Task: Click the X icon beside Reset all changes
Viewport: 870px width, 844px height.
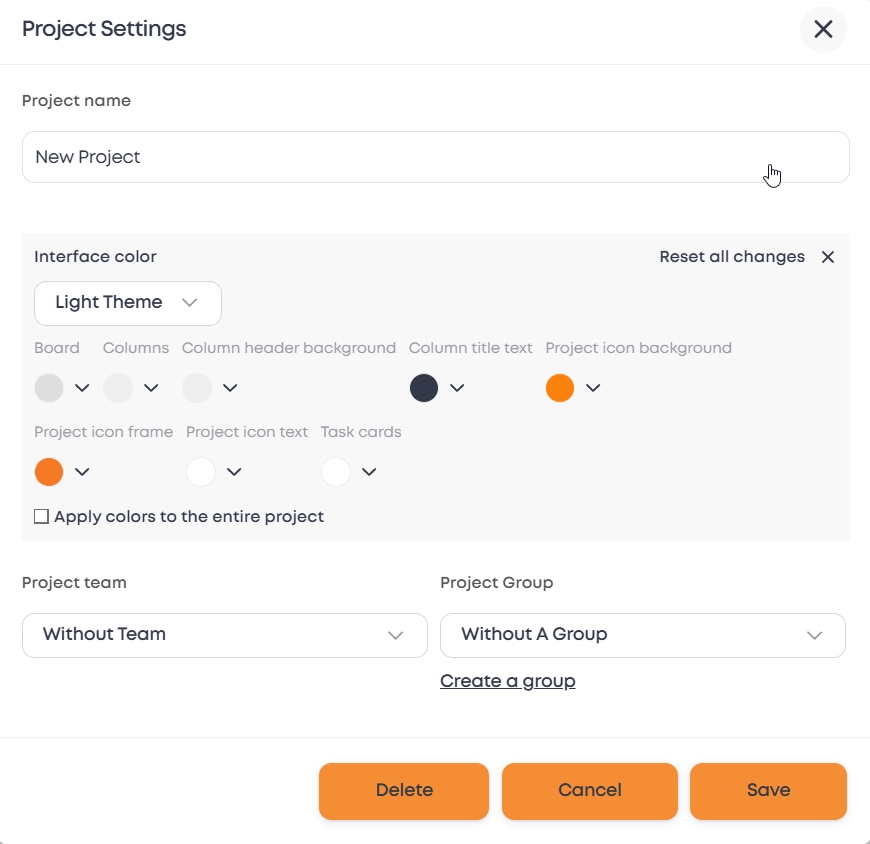Action: (x=828, y=257)
